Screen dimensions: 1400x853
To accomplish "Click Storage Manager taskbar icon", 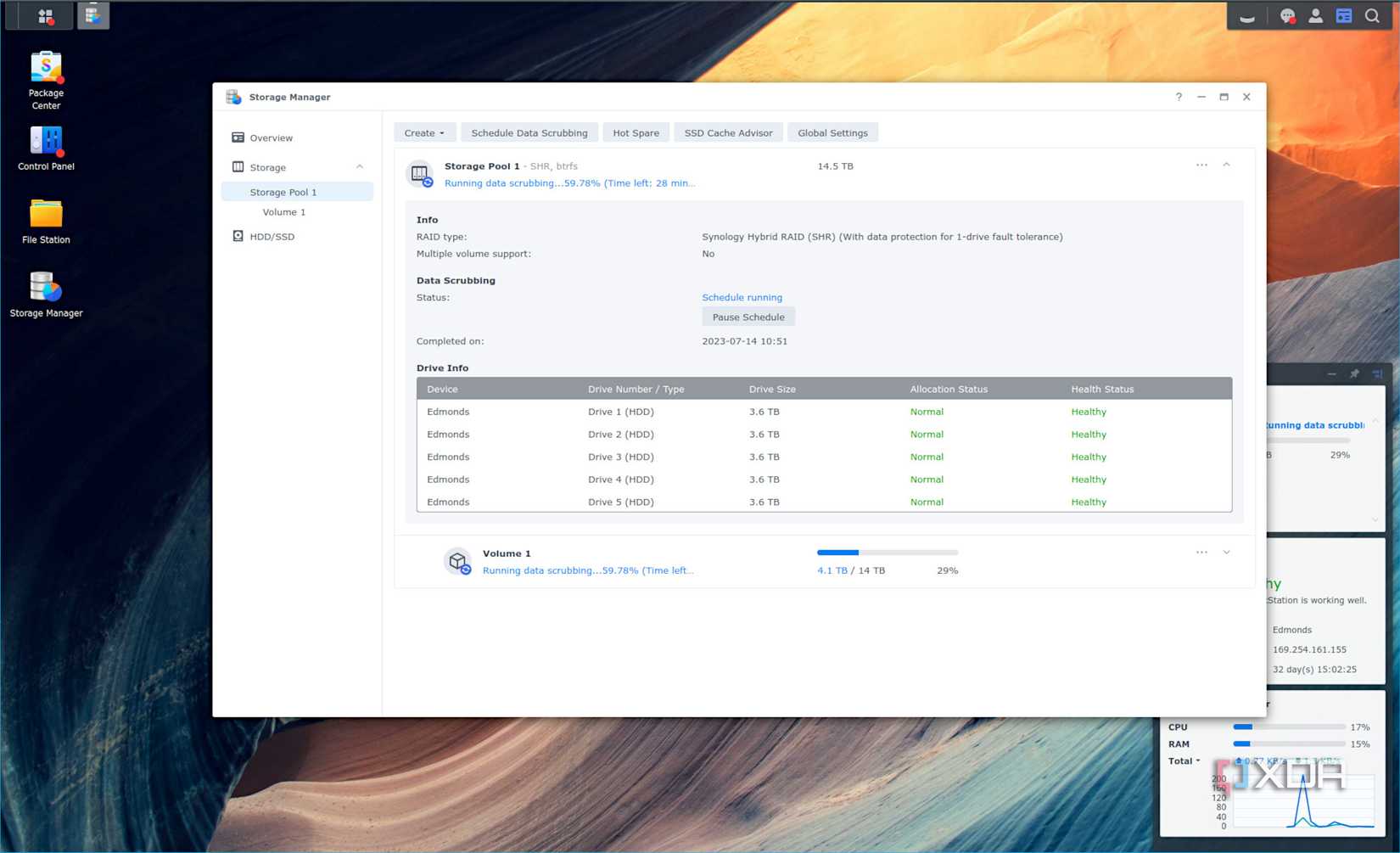I will pyautogui.click(x=92, y=16).
